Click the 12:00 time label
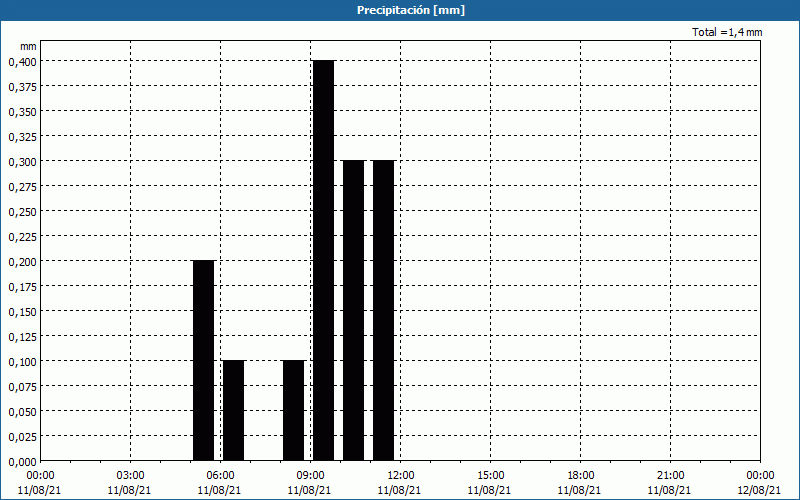The height and width of the screenshot is (500, 800). coord(401,476)
